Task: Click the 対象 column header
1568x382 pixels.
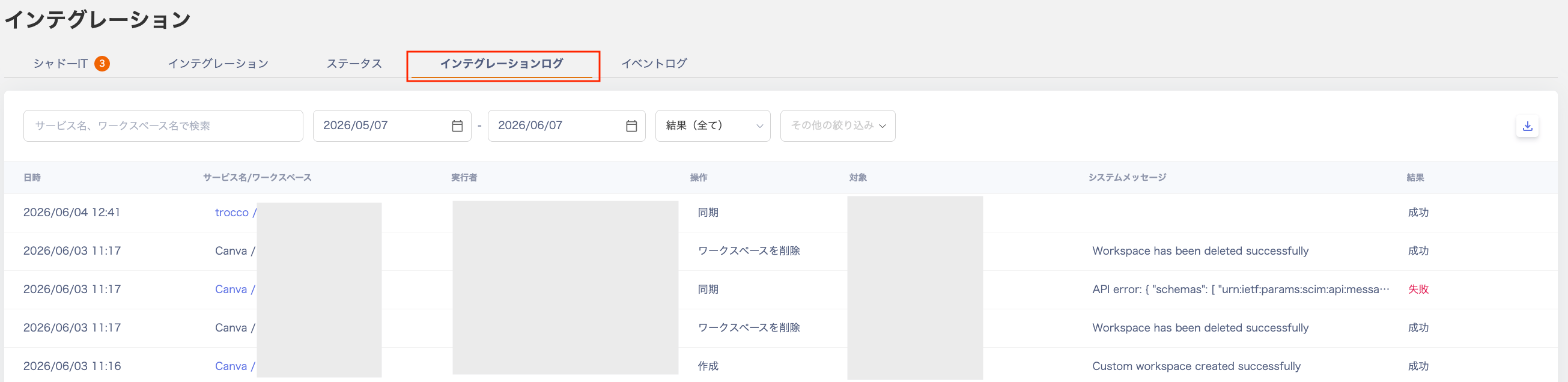Action: click(858, 177)
